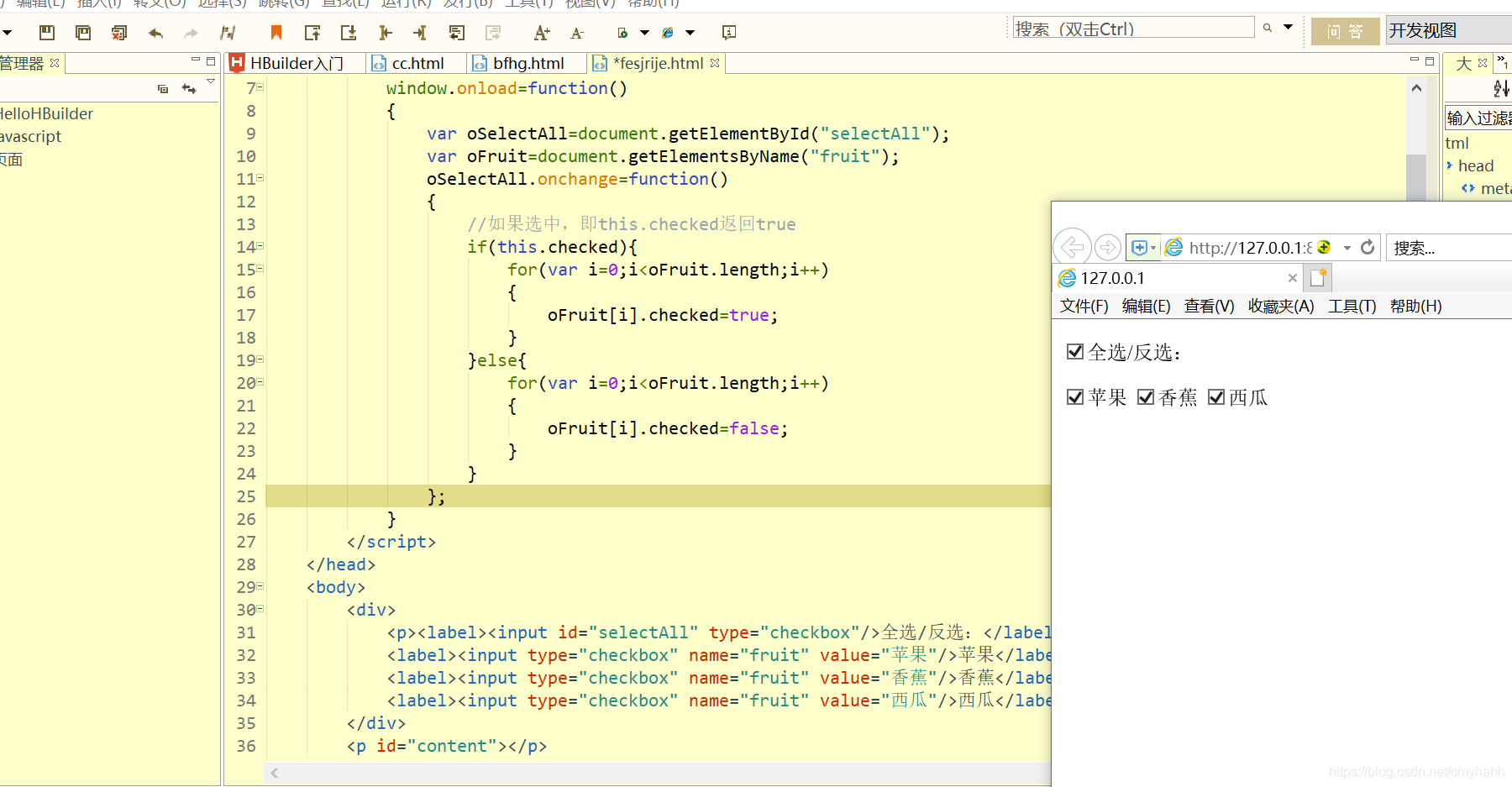
Task: Click the increase font size A+ icon
Action: pyautogui.click(x=542, y=33)
